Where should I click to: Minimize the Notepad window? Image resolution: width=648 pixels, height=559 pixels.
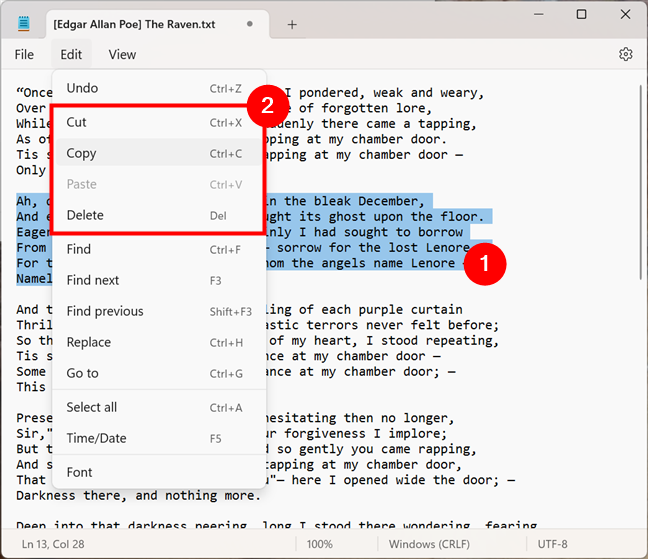coord(538,14)
